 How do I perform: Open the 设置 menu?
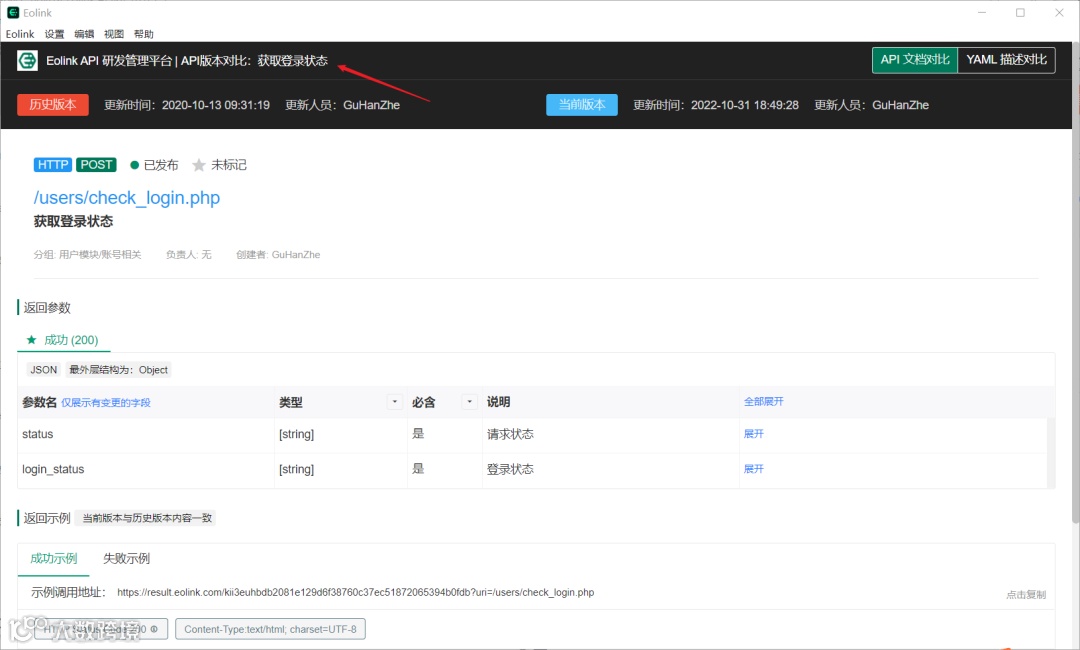pos(54,34)
